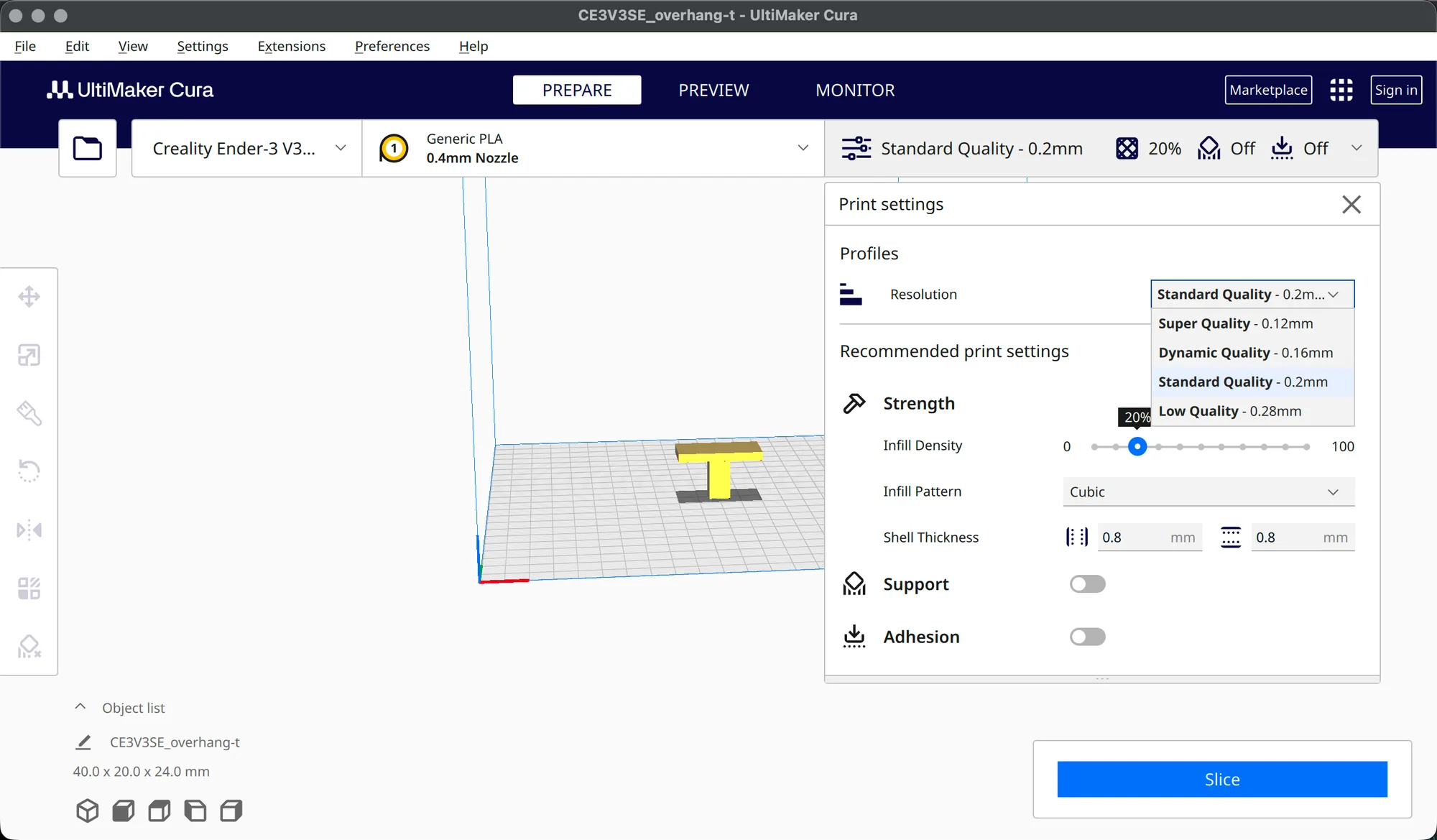Select the Support Blocker tool

tap(29, 647)
